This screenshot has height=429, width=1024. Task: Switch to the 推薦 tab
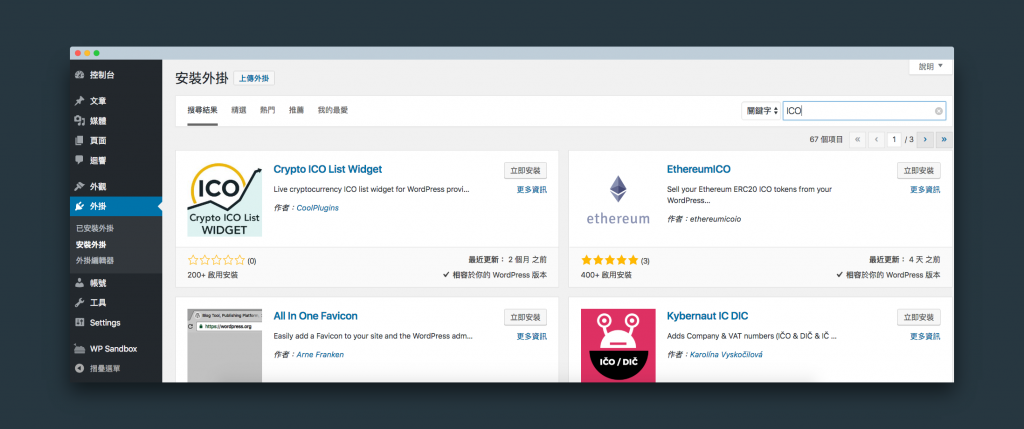pyautogui.click(x=296, y=110)
